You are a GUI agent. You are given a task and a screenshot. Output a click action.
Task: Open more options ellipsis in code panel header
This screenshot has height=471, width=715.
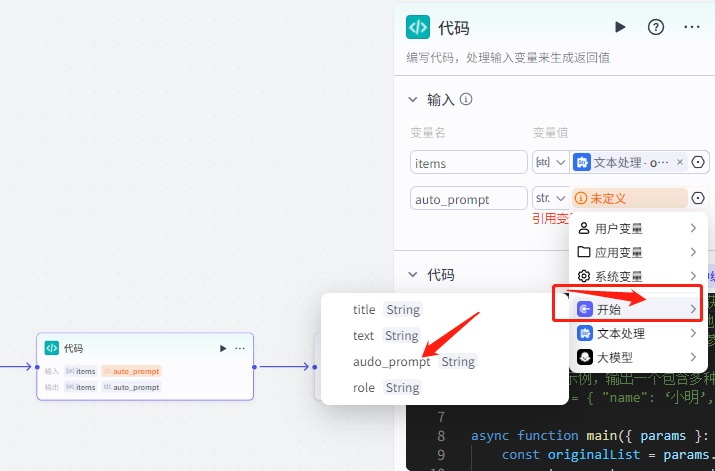(x=692, y=27)
